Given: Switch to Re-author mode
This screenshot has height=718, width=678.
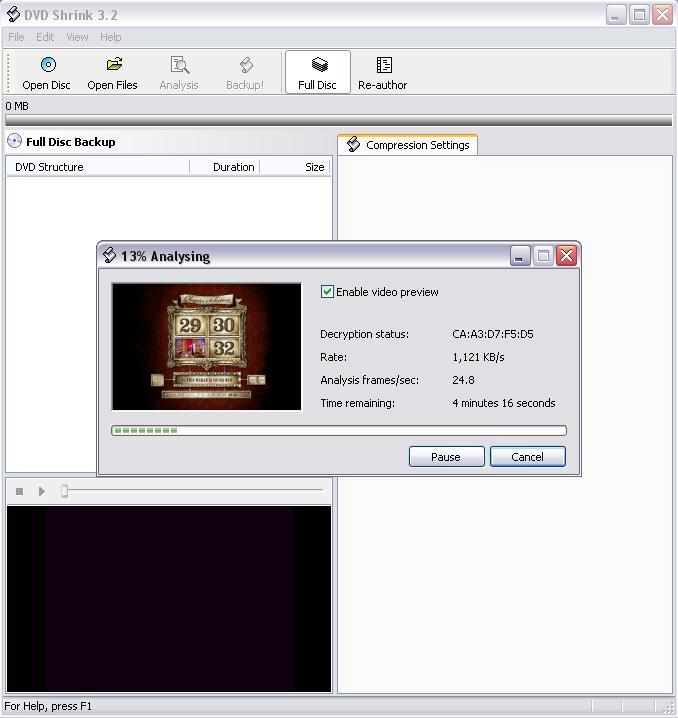Looking at the screenshot, I should pos(383,72).
